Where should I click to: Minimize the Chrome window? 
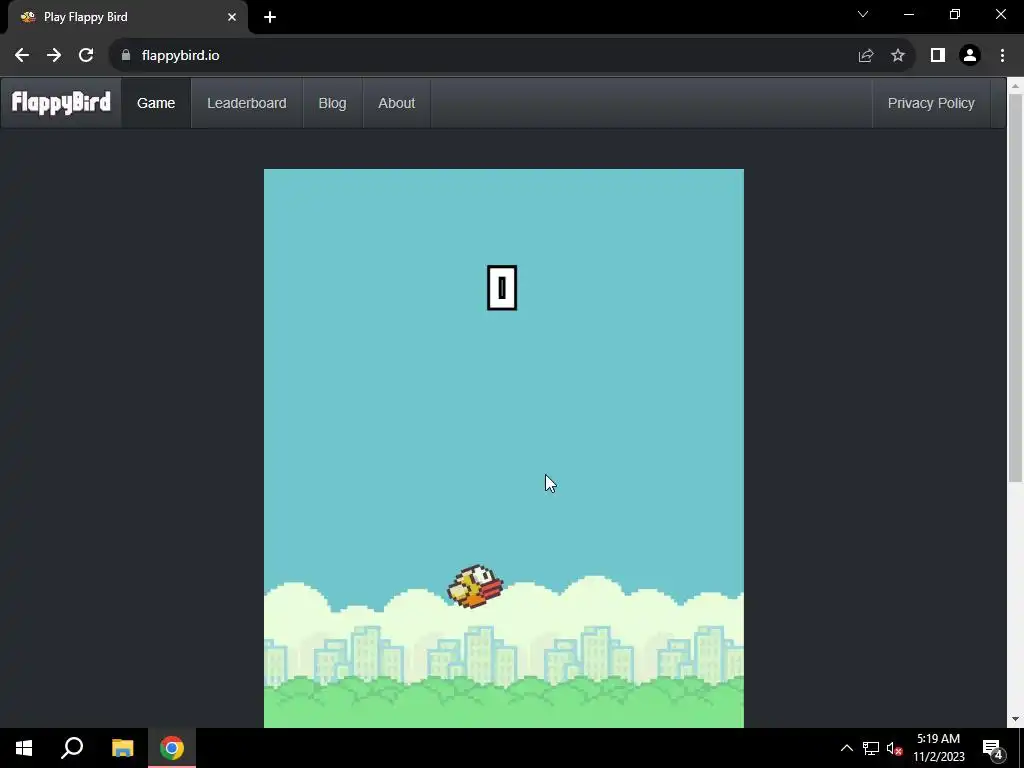tap(909, 14)
